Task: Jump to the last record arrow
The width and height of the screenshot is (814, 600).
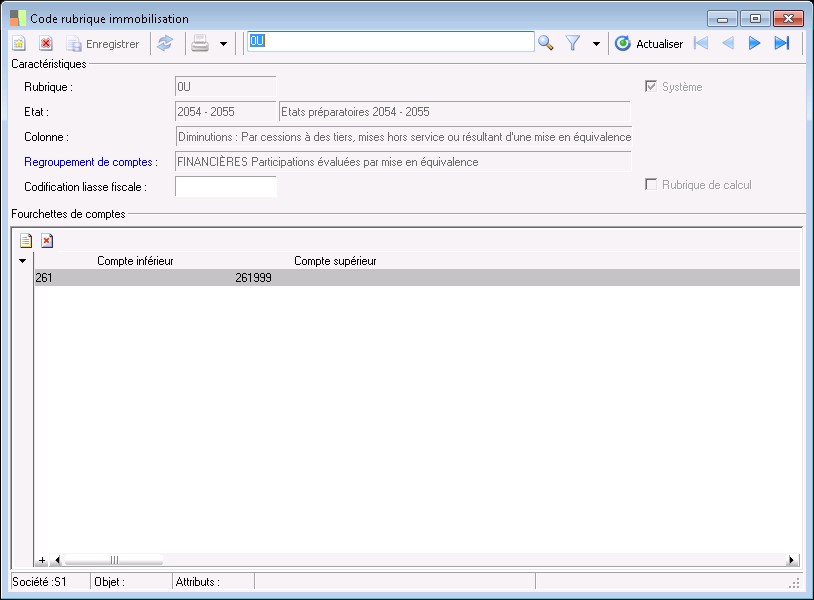Action: point(782,43)
